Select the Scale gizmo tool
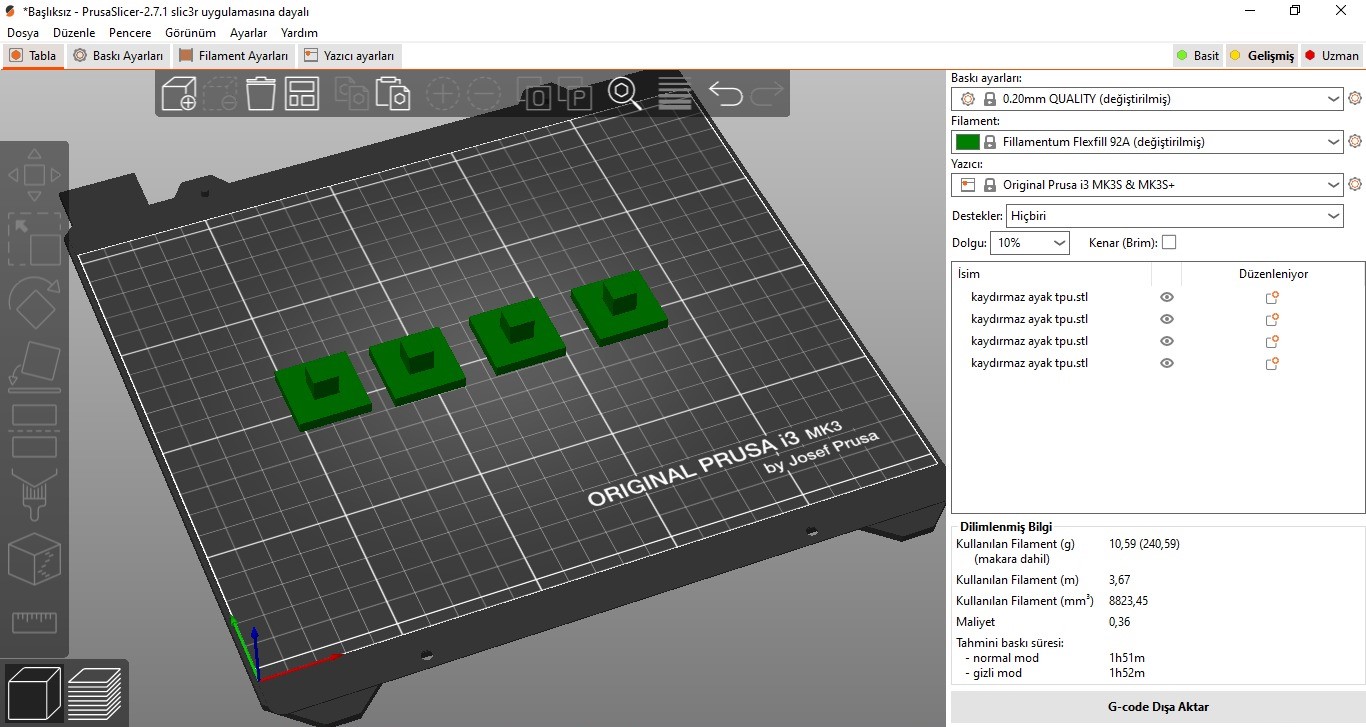The image size is (1366, 727). click(34, 237)
